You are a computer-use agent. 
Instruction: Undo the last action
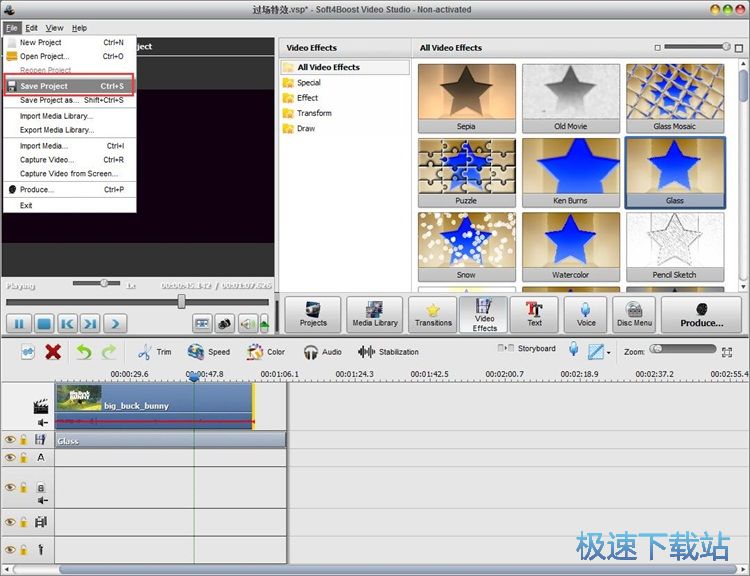point(84,352)
